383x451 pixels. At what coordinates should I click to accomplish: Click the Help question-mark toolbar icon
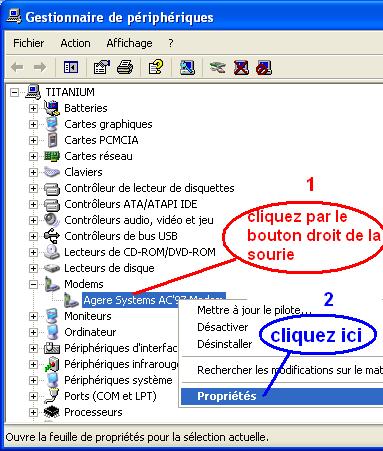[x=156, y=67]
